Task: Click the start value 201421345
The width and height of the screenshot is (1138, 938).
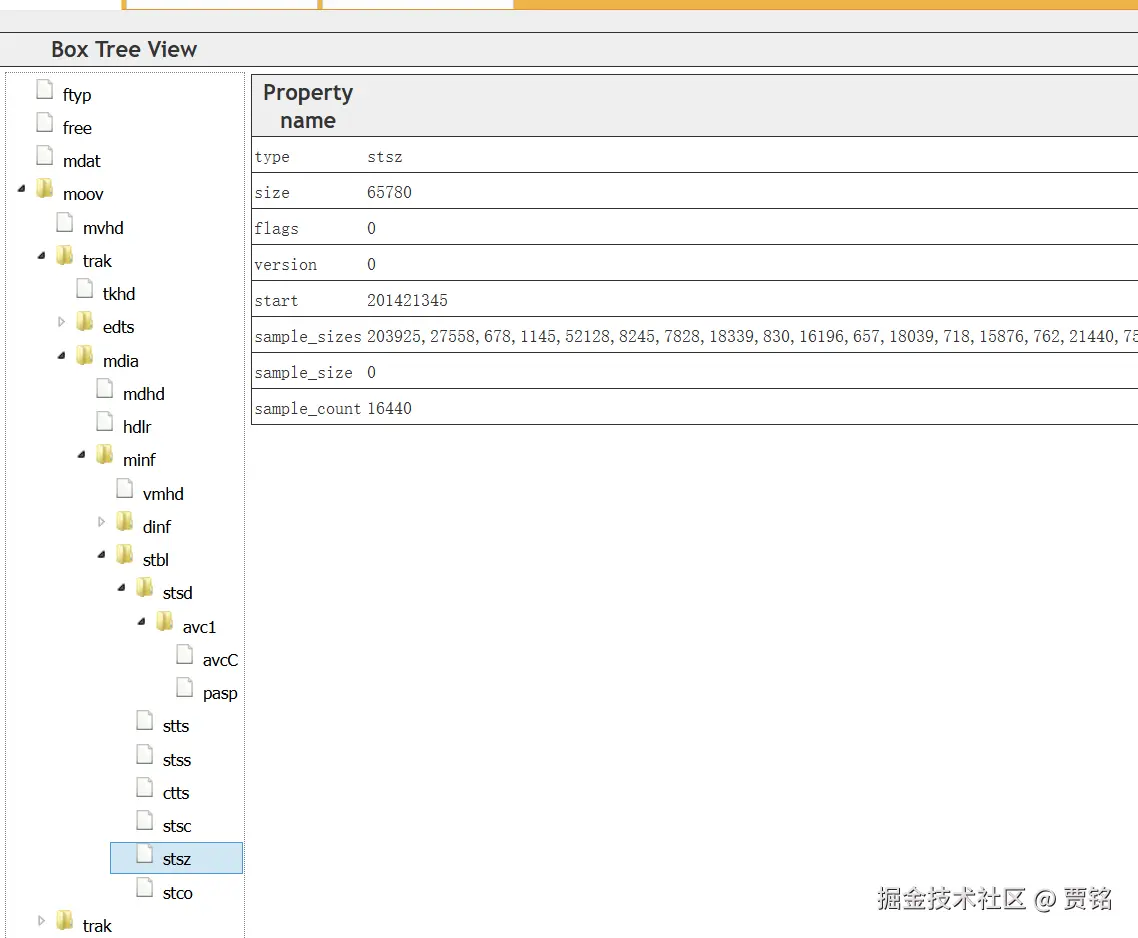Action: pos(407,301)
